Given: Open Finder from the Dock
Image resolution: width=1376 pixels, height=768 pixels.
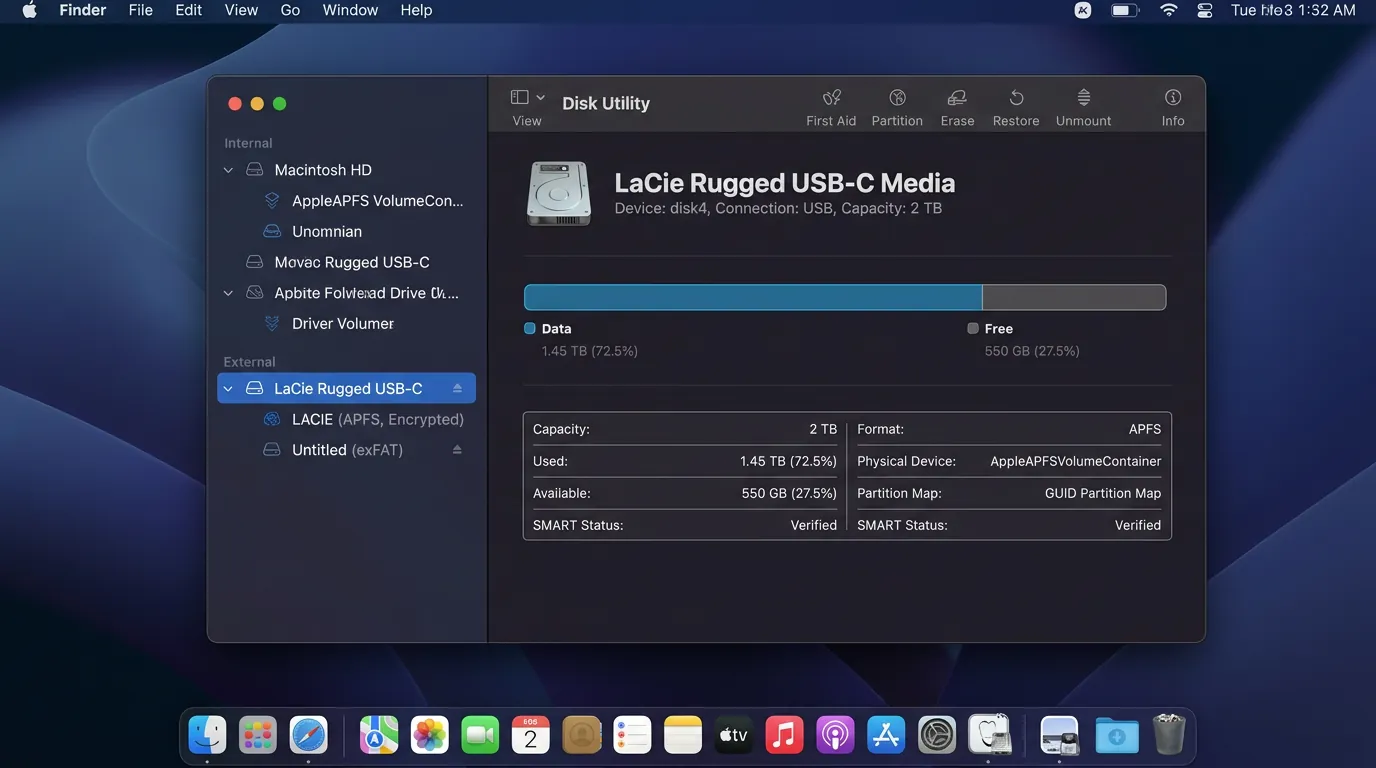Looking at the screenshot, I should click(207, 736).
